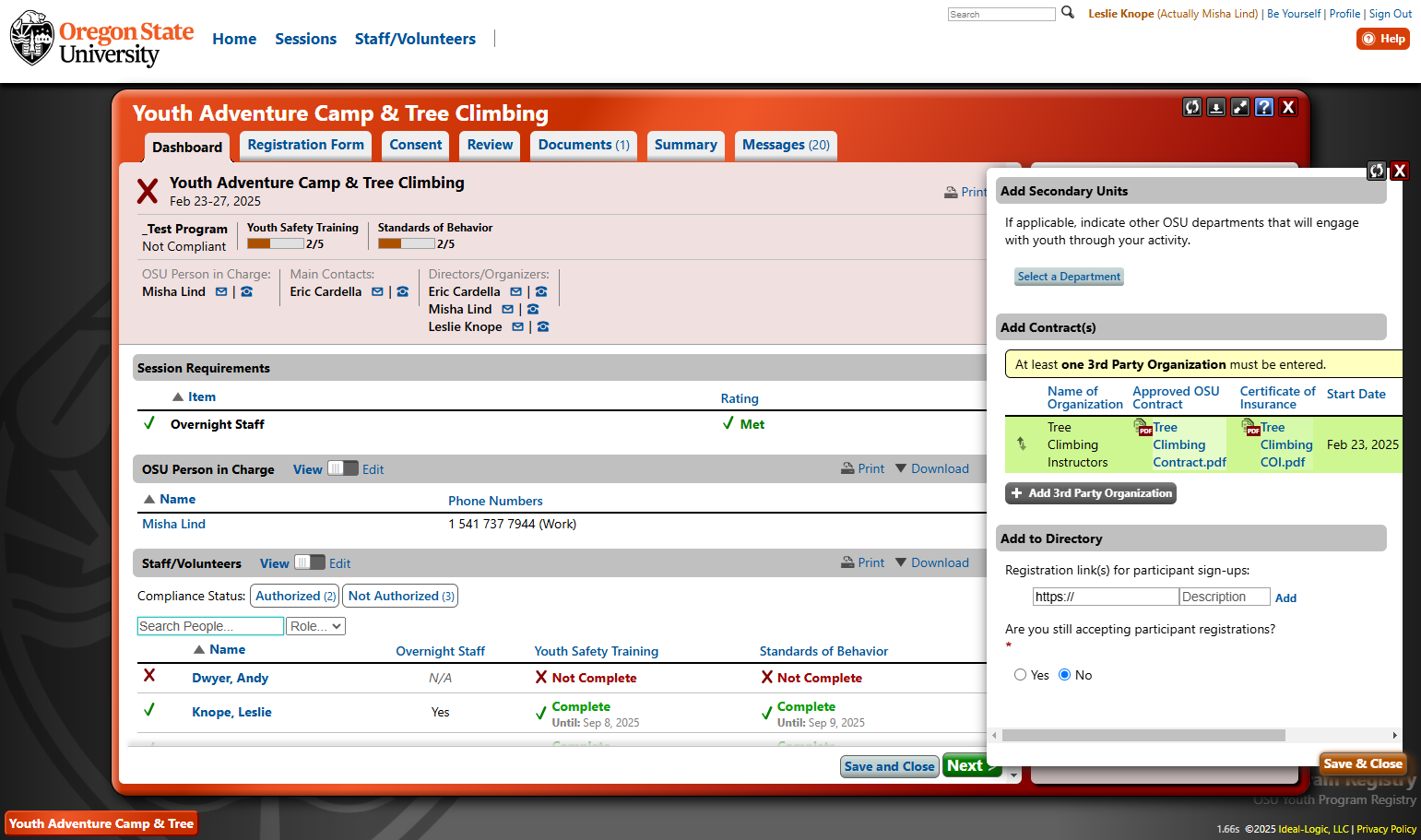
Task: Open the blue question mark help icon
Action: coord(1264,107)
